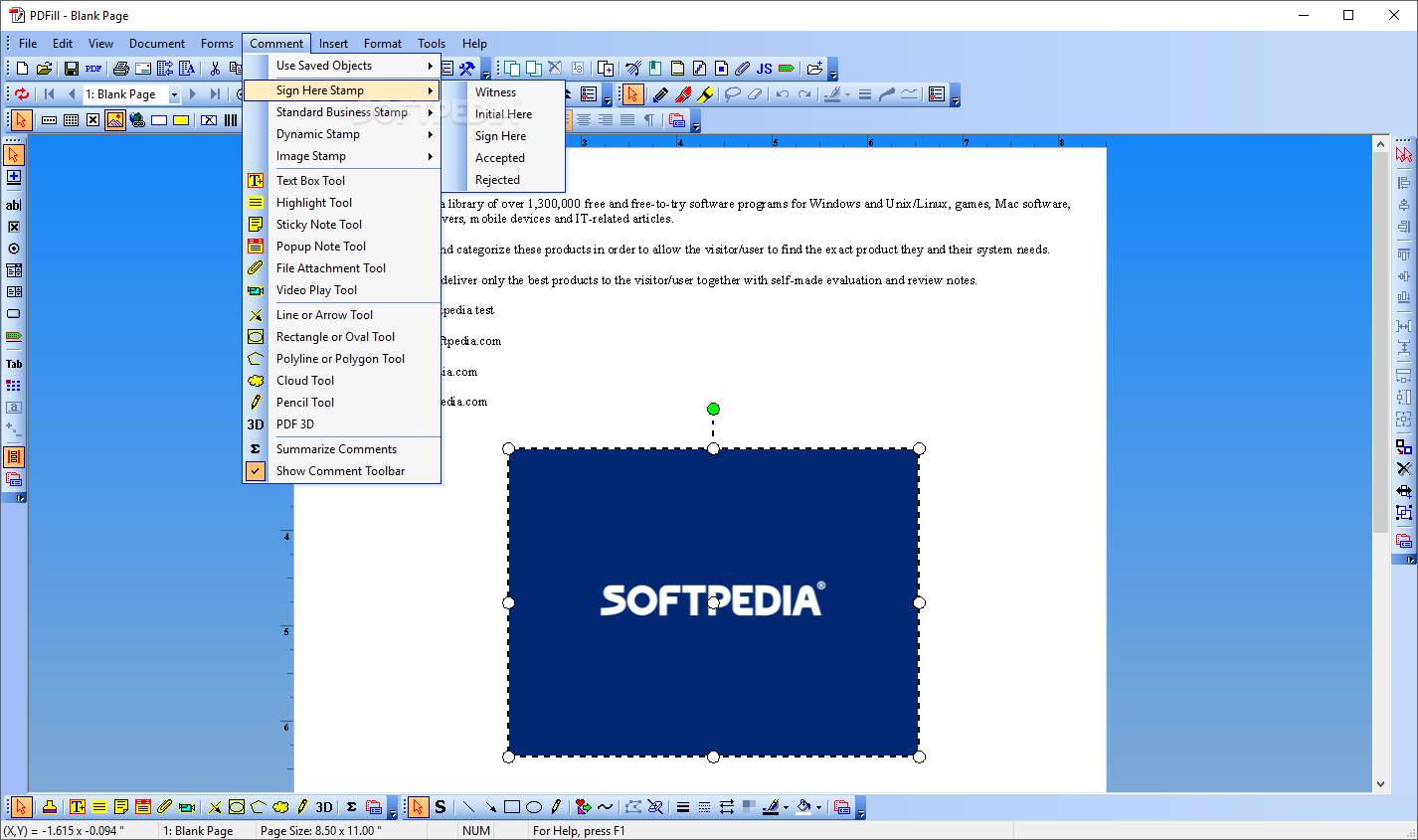Image resolution: width=1418 pixels, height=840 pixels.
Task: Open a file with the folder icon
Action: coord(44,69)
